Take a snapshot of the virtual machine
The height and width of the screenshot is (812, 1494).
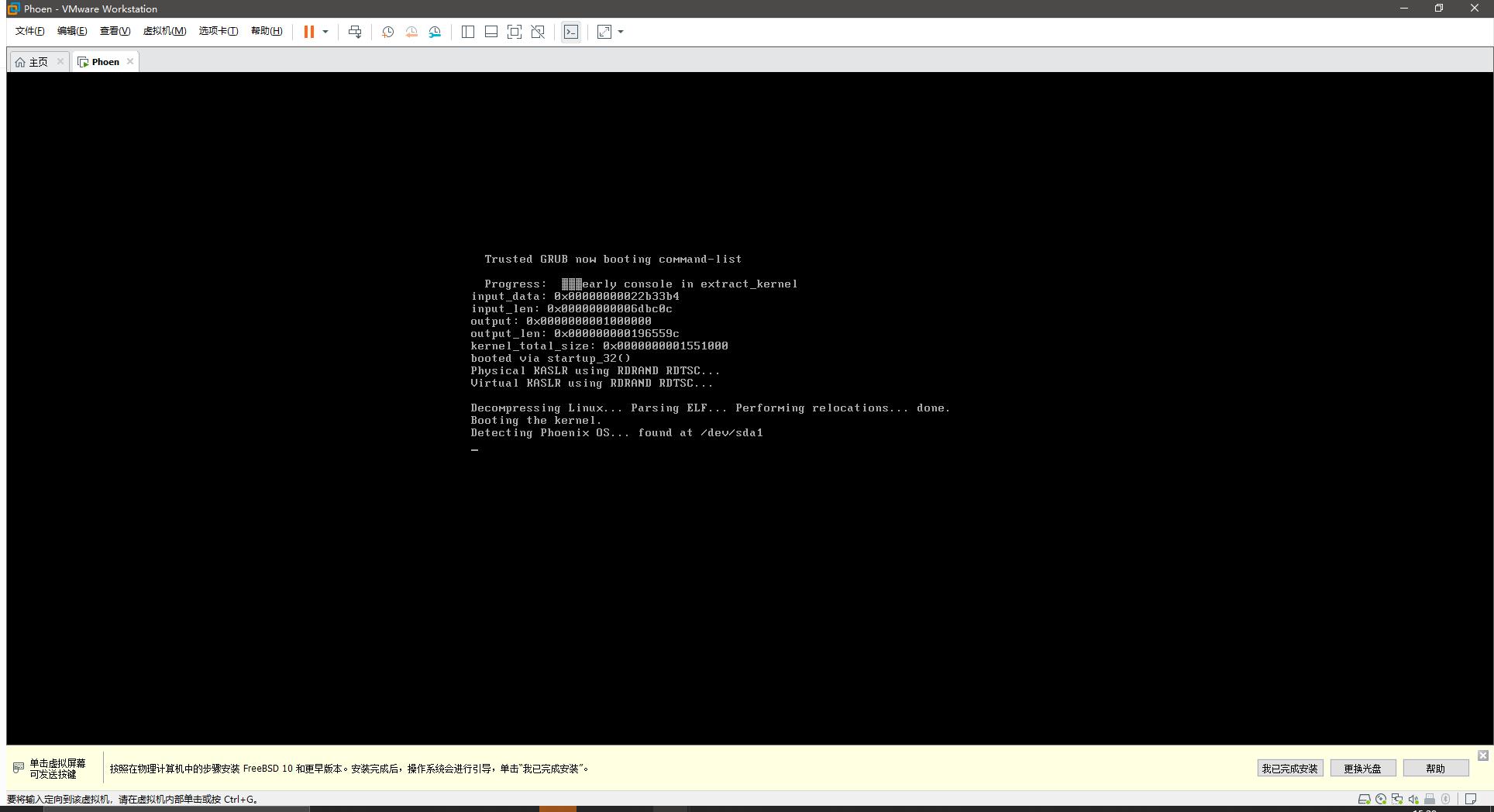click(387, 32)
